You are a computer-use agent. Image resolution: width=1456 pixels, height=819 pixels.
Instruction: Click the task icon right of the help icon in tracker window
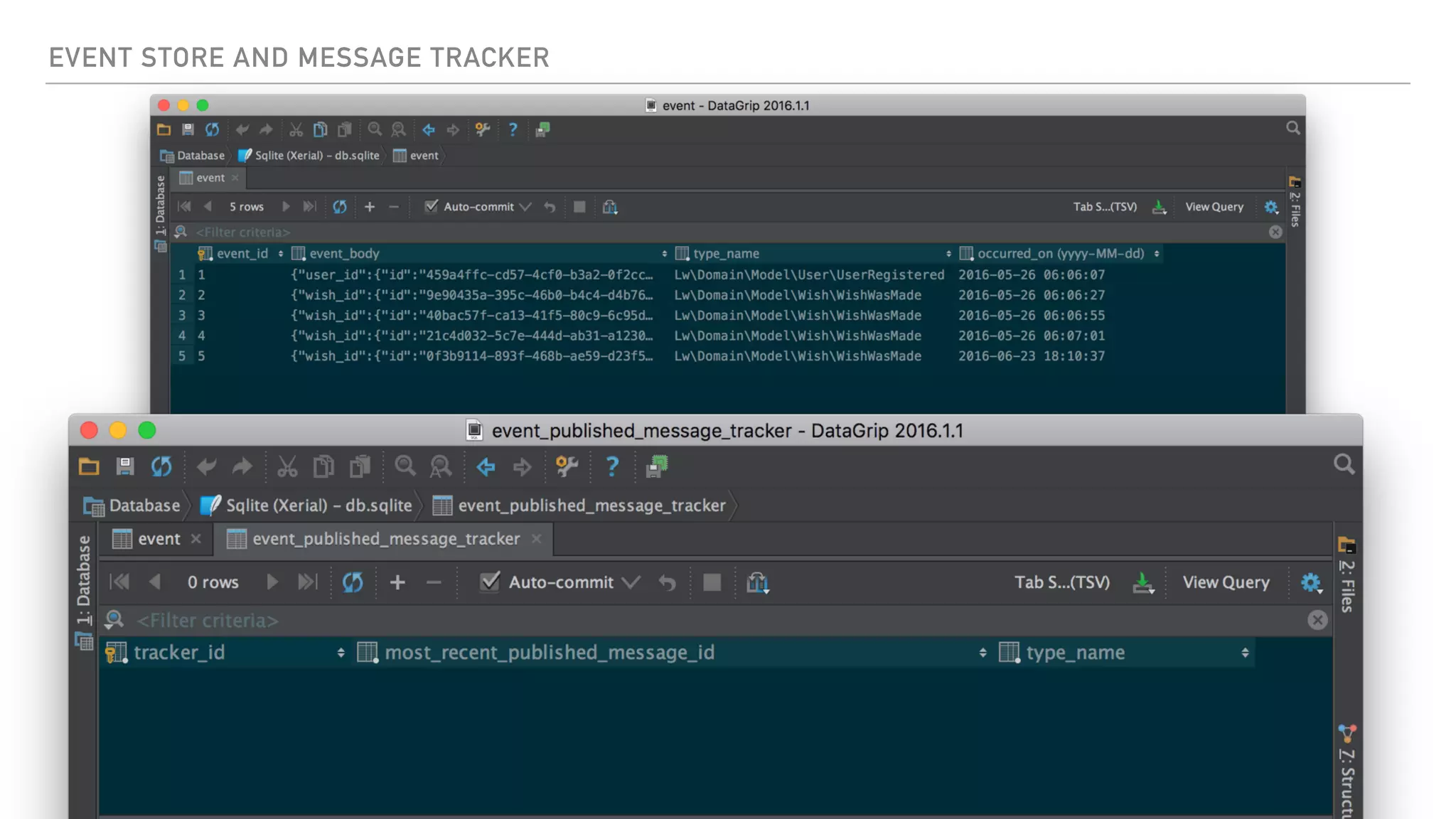[x=657, y=466]
